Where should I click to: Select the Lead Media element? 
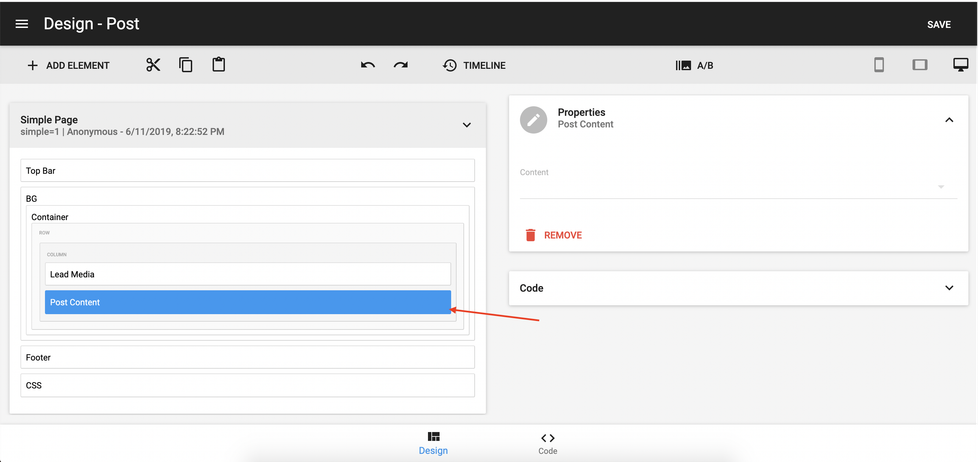247,274
